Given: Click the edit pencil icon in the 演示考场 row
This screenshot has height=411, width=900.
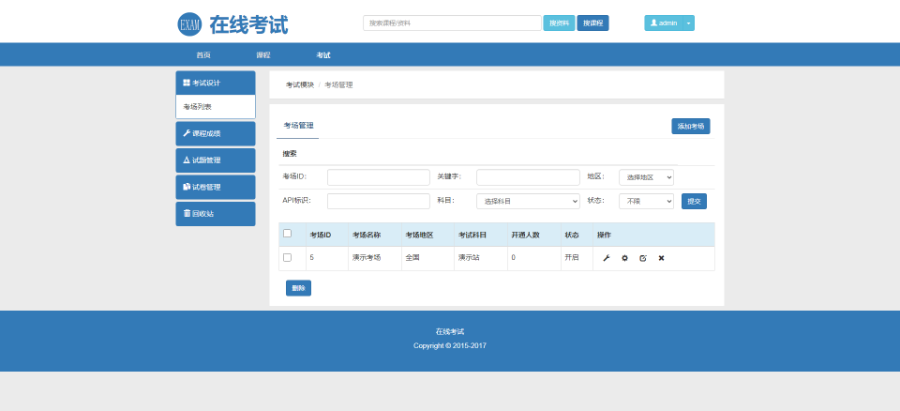Looking at the screenshot, I should pyautogui.click(x=643, y=258).
